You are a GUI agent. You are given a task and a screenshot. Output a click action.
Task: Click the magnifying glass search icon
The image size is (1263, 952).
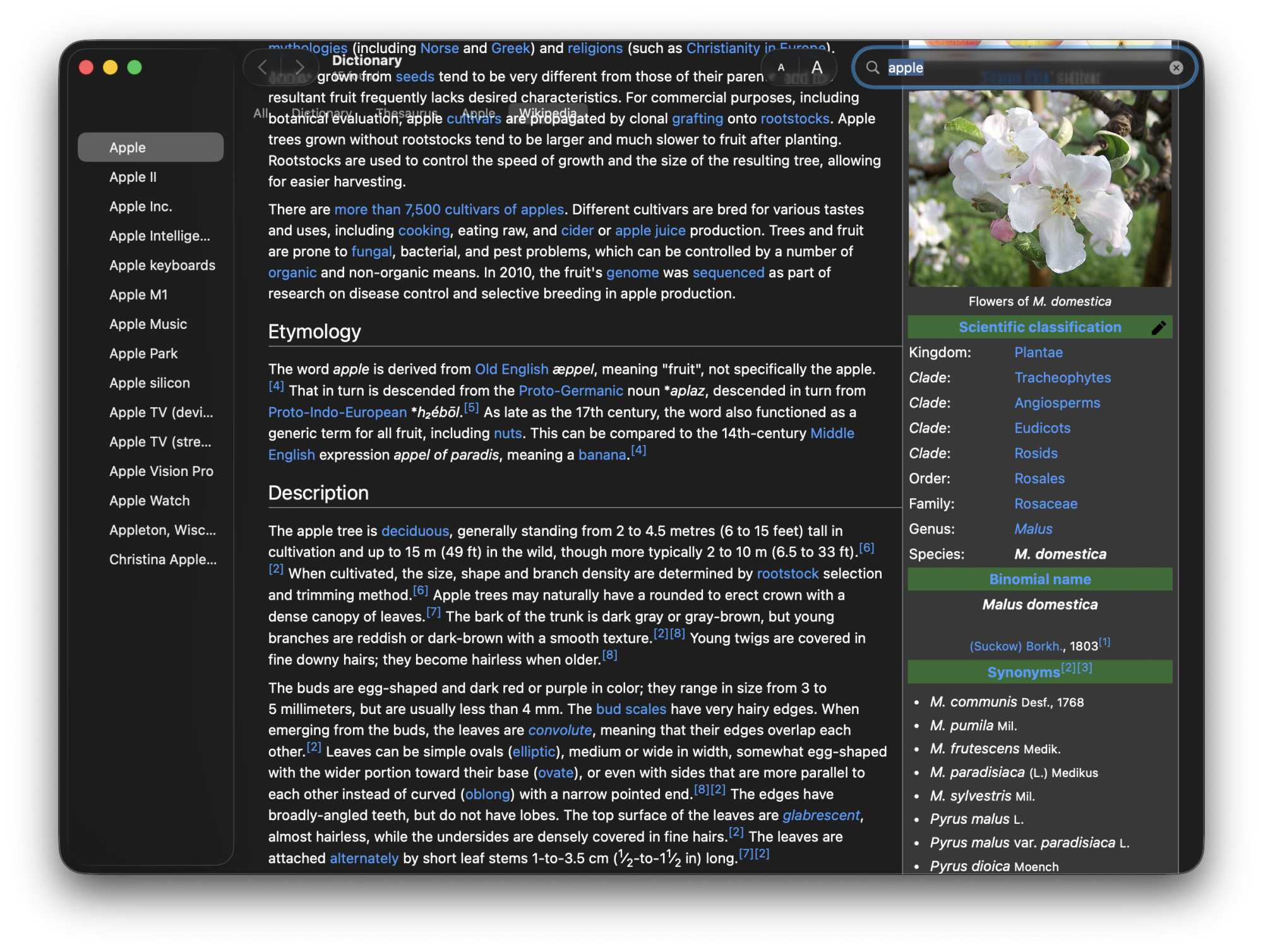click(873, 68)
